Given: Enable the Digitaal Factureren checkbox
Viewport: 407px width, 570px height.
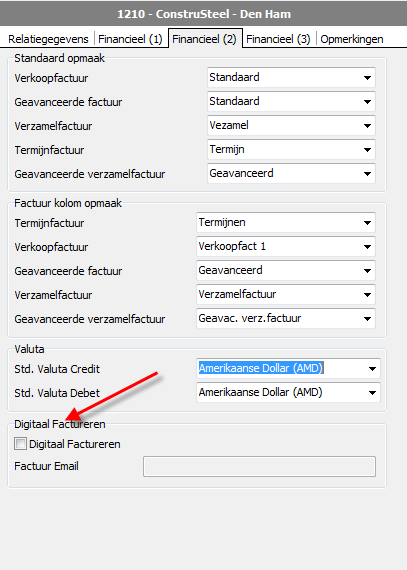Looking at the screenshot, I should click(x=20, y=444).
